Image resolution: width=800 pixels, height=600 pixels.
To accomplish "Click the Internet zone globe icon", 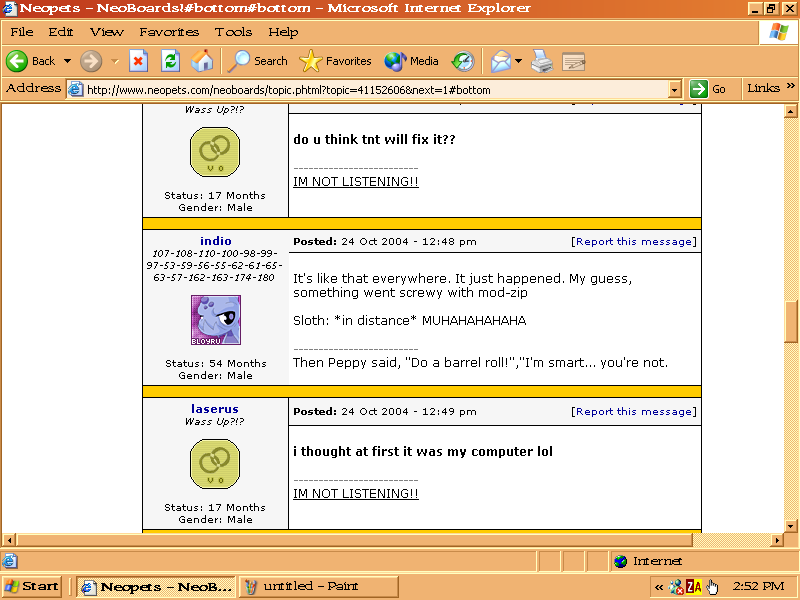I will point(620,561).
